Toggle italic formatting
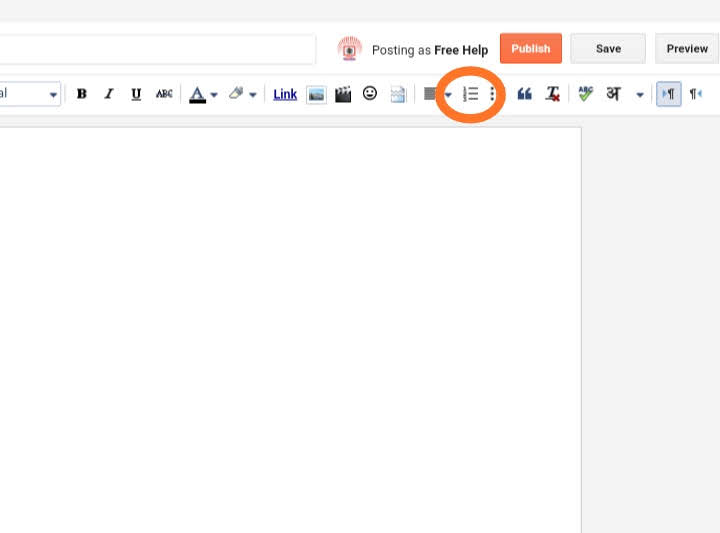 [x=109, y=94]
